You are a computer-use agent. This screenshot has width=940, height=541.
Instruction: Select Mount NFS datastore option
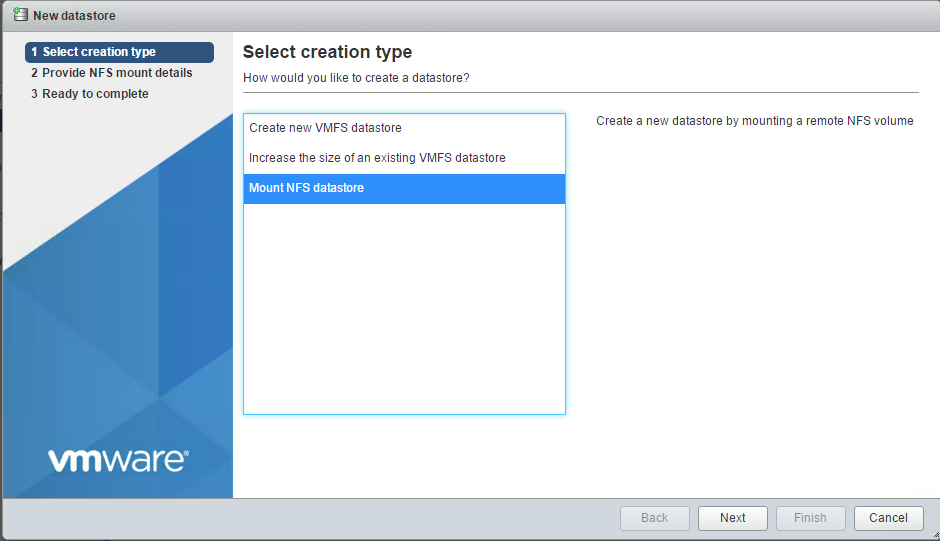point(404,188)
